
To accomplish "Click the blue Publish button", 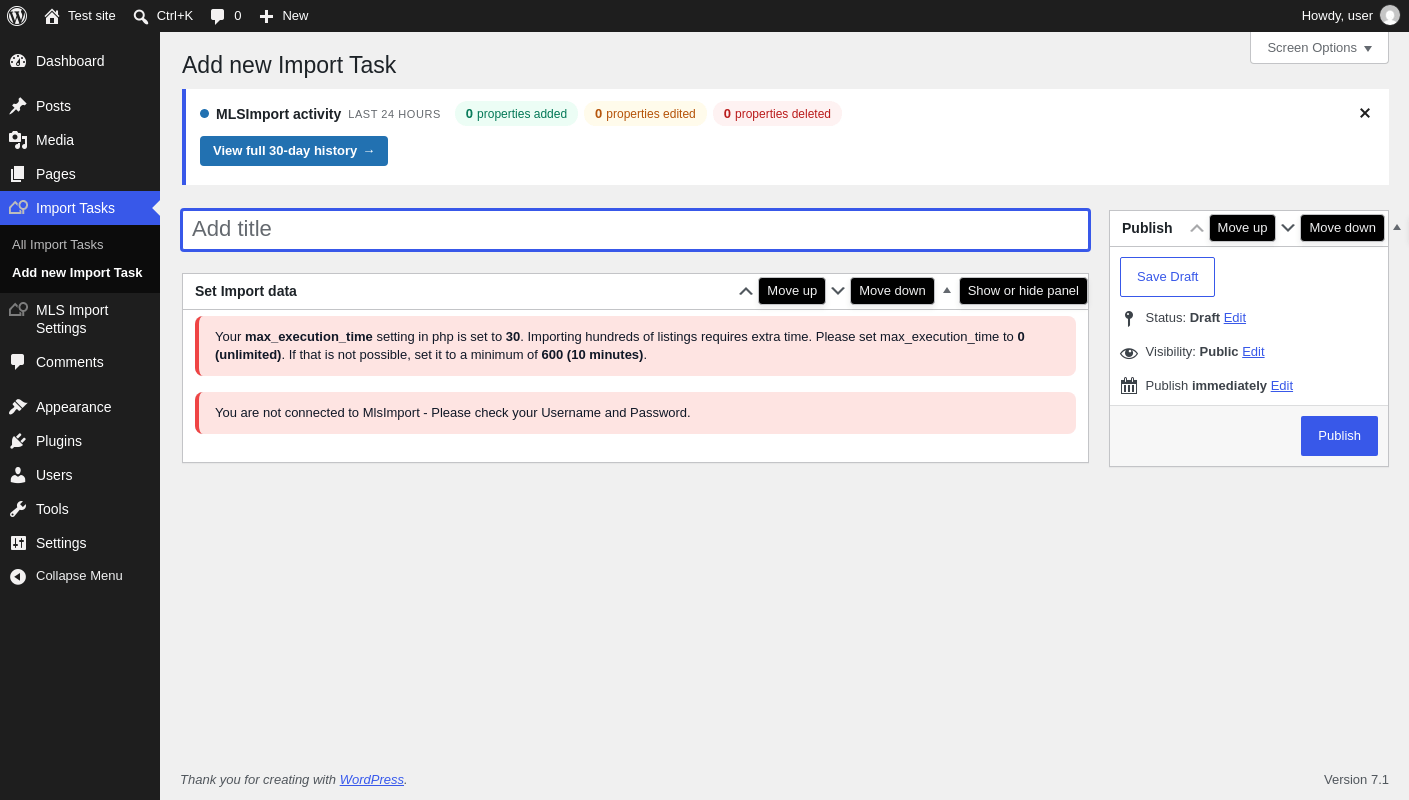I will pos(1339,436).
